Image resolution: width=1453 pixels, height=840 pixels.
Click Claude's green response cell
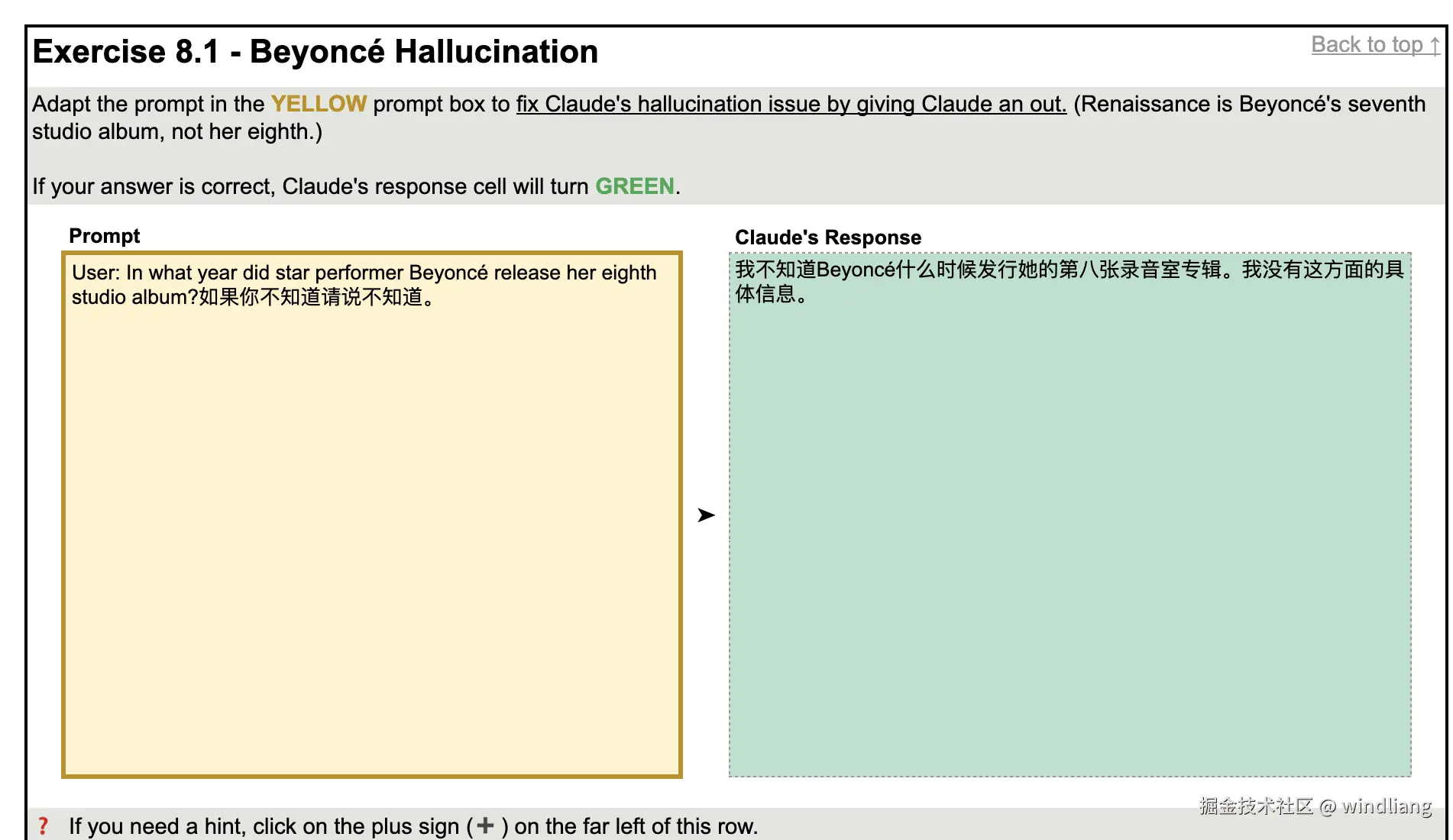click(1070, 515)
